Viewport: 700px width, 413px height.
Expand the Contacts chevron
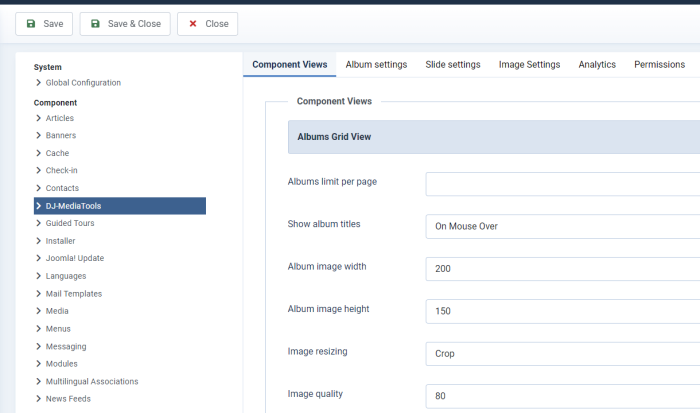click(x=38, y=188)
